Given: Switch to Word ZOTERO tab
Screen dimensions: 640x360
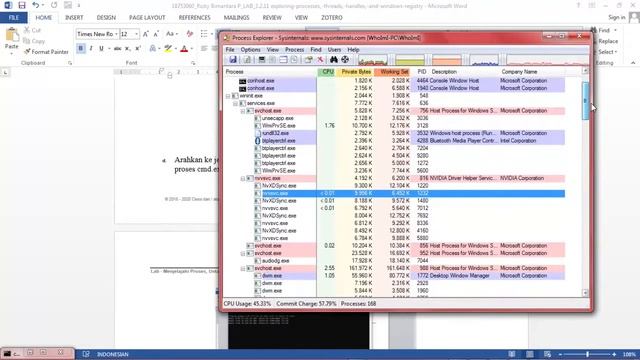Looking at the screenshot, I should coord(332,18).
